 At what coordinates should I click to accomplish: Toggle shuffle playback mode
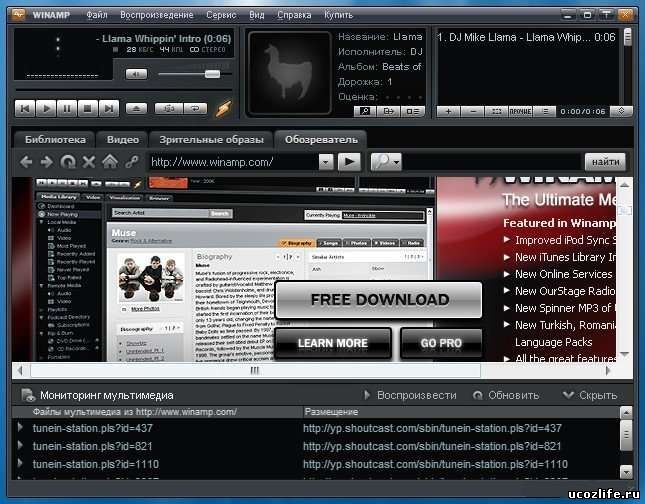coord(168,109)
